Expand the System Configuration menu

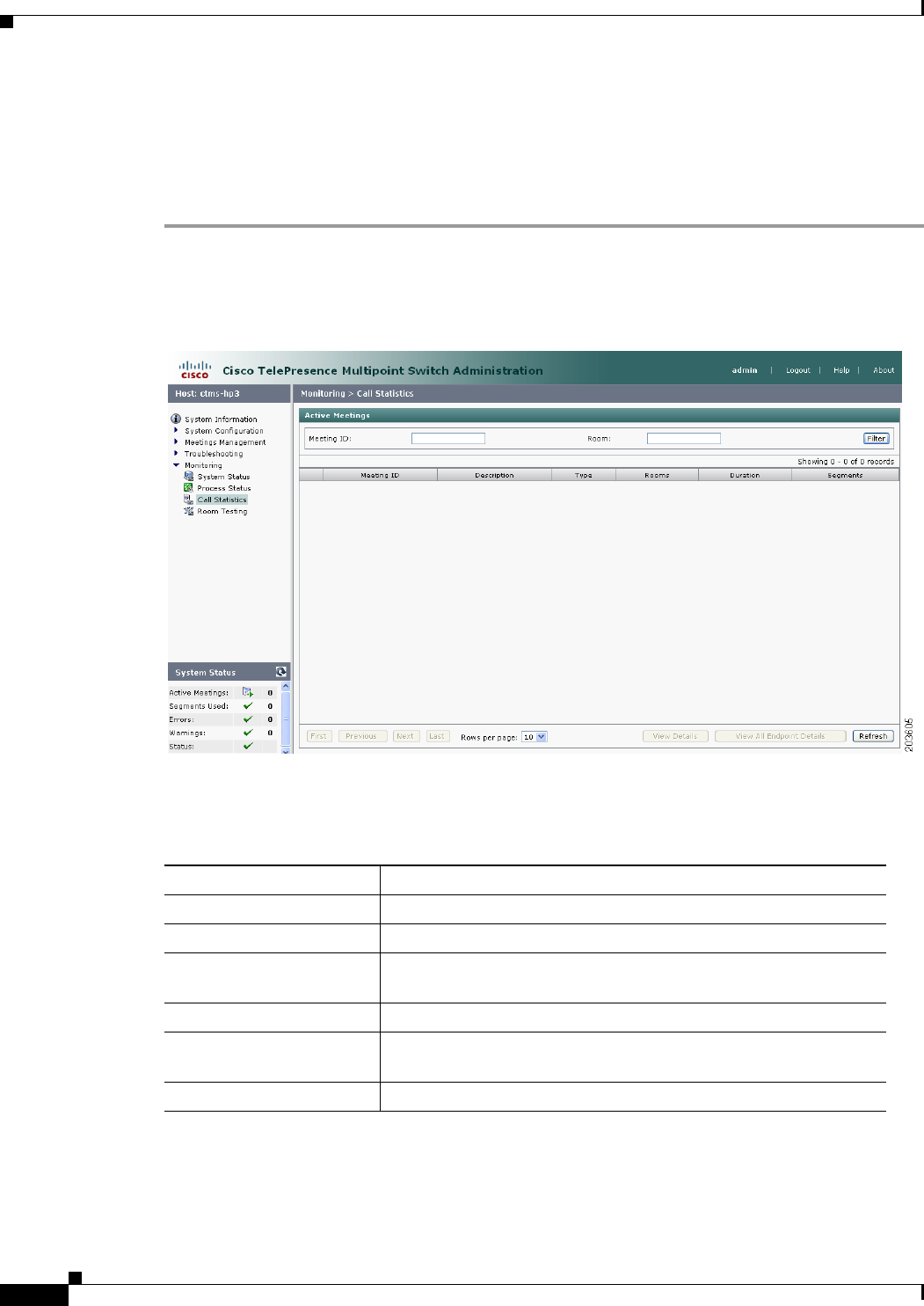[x=176, y=430]
